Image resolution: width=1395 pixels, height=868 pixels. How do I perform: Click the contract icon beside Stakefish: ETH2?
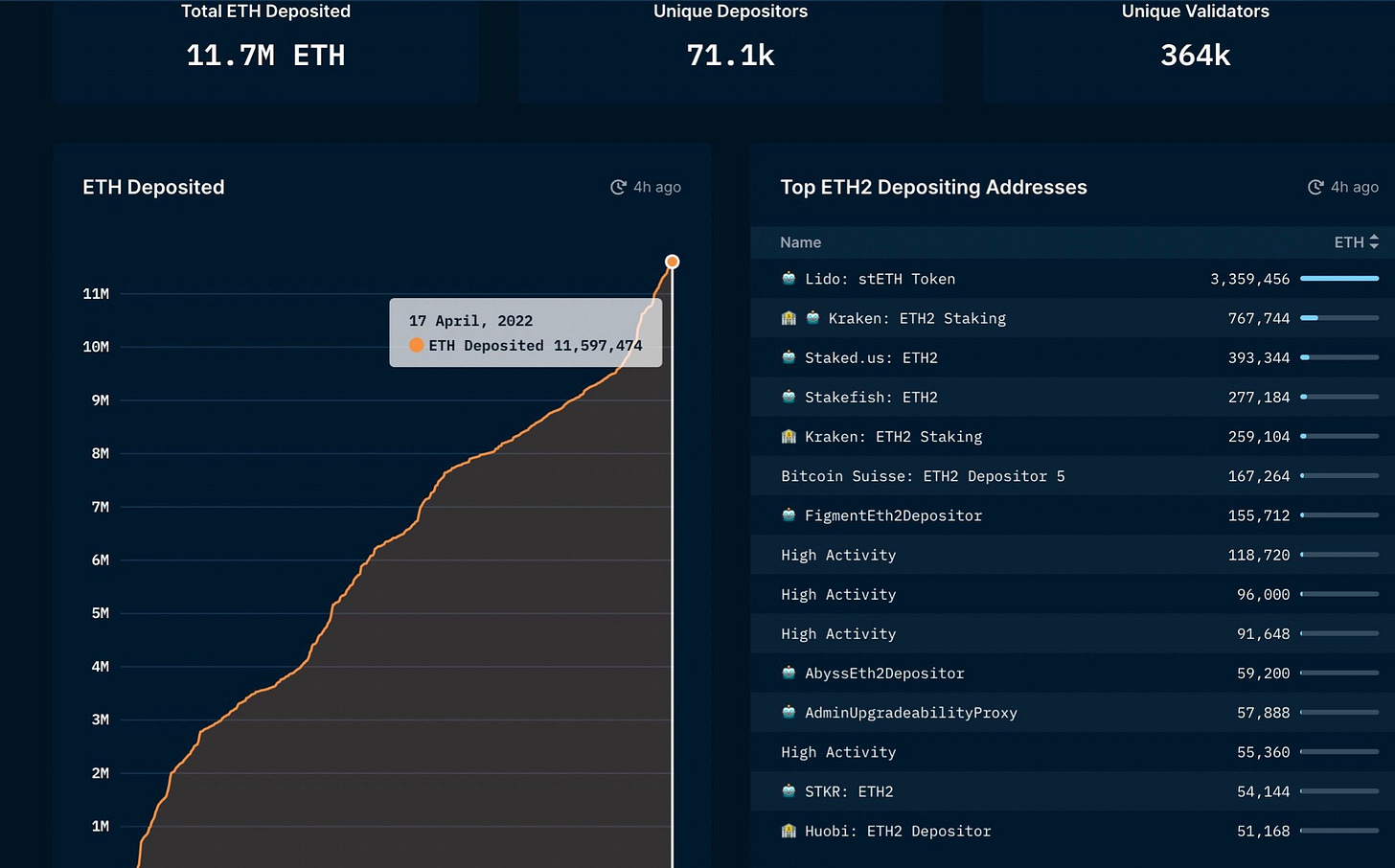(x=789, y=397)
